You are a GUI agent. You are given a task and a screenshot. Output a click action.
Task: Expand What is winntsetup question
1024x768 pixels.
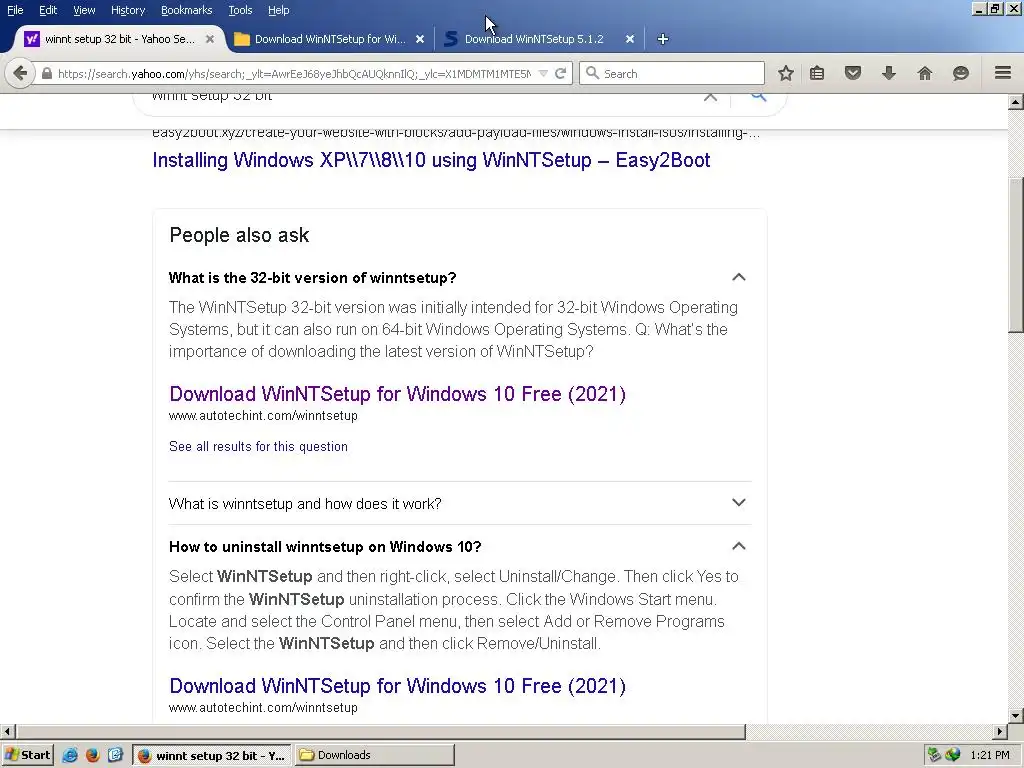coord(739,502)
